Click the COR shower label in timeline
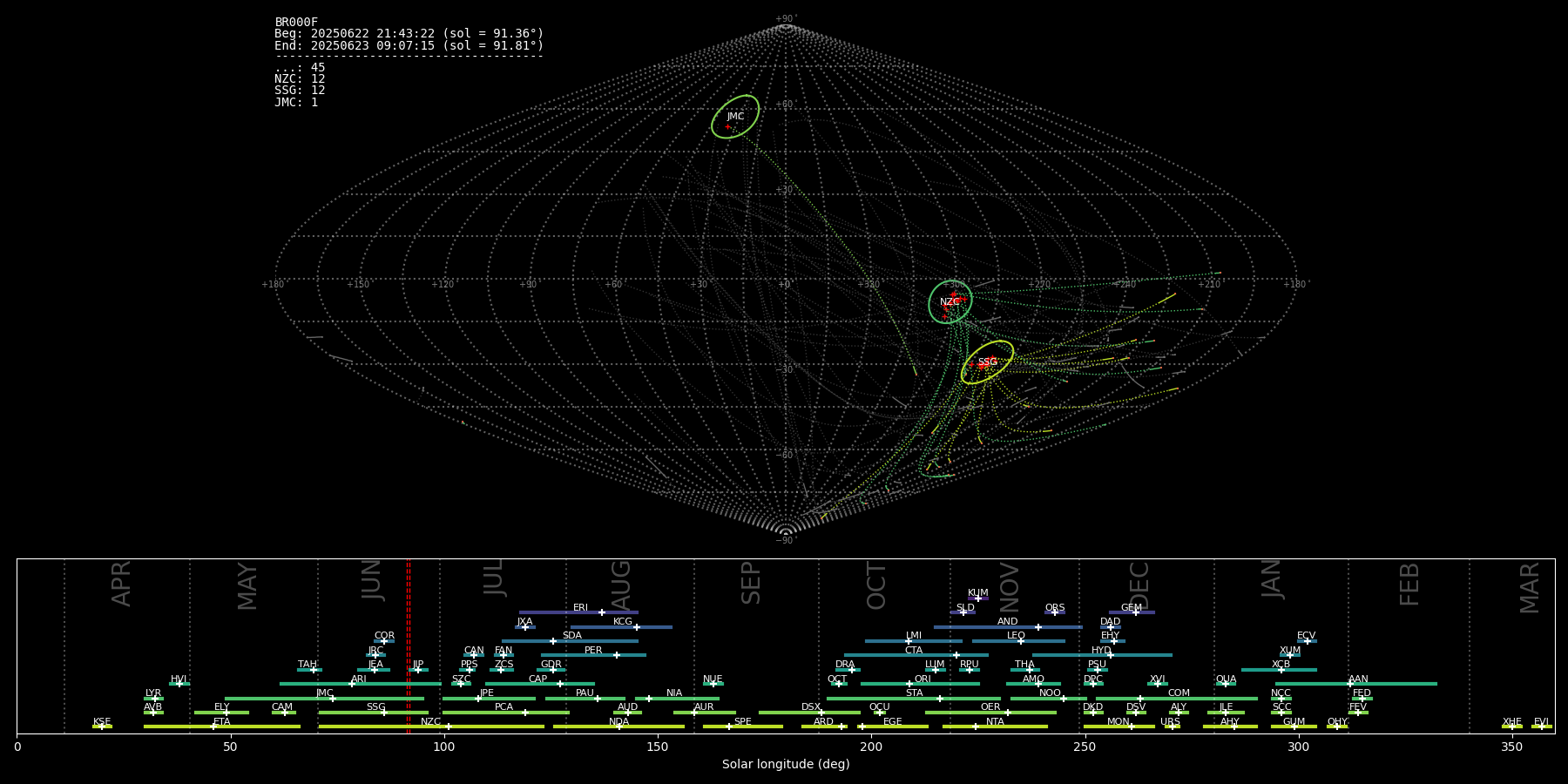1568x784 pixels. click(x=384, y=636)
